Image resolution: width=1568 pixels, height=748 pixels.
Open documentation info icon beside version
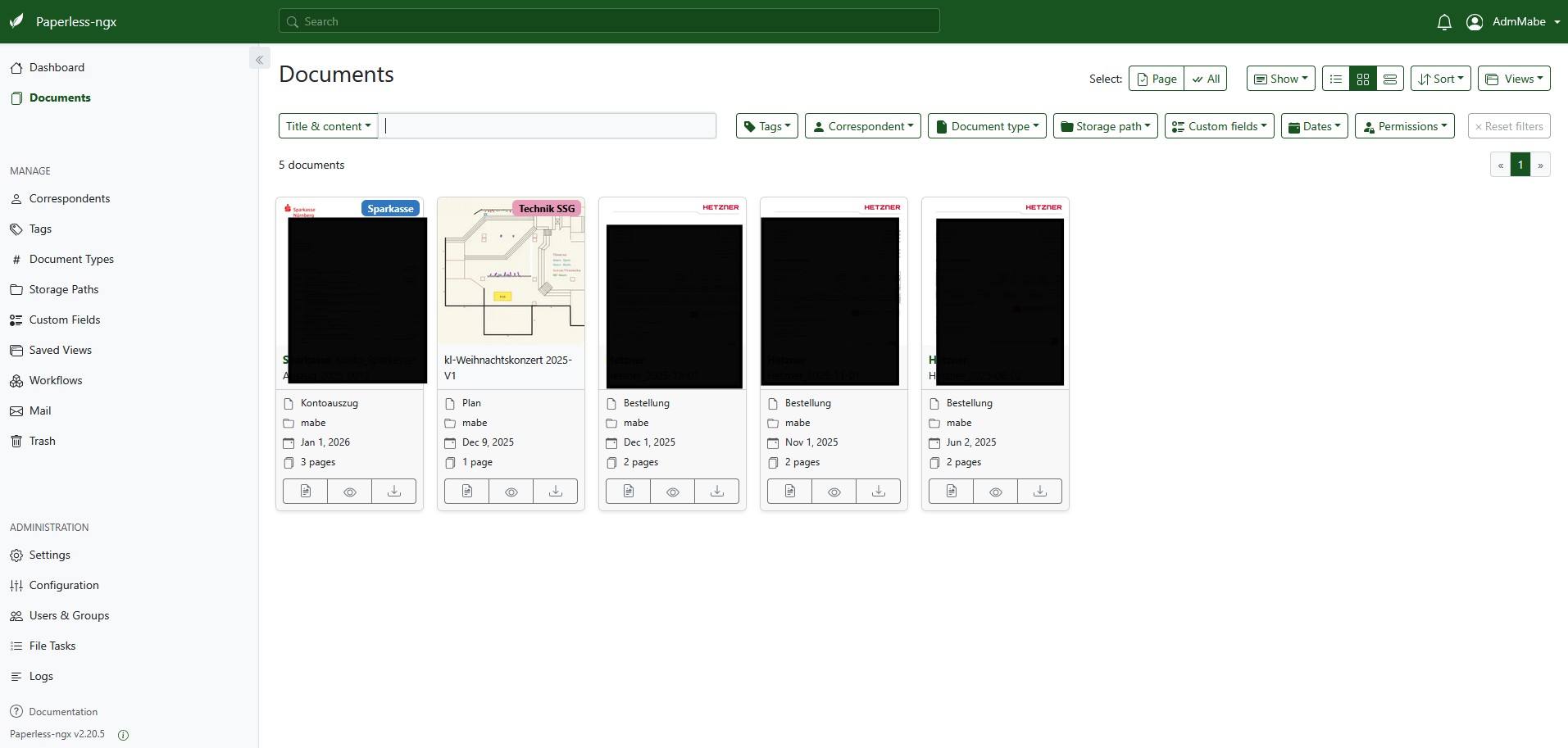[124, 735]
